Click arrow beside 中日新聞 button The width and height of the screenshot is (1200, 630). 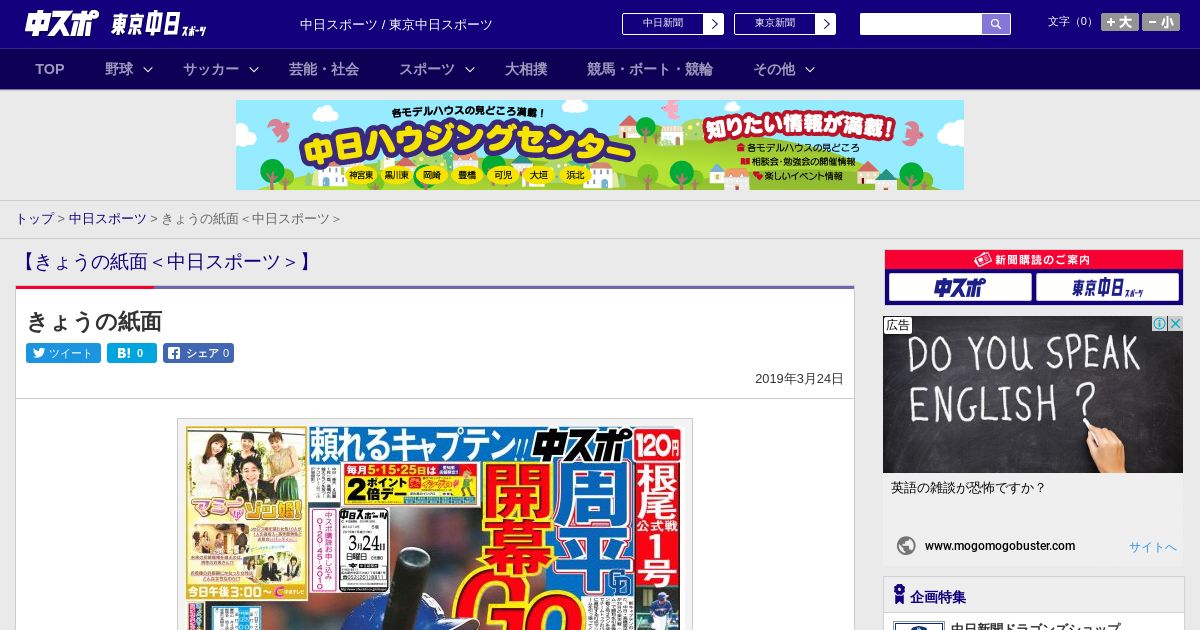point(714,24)
